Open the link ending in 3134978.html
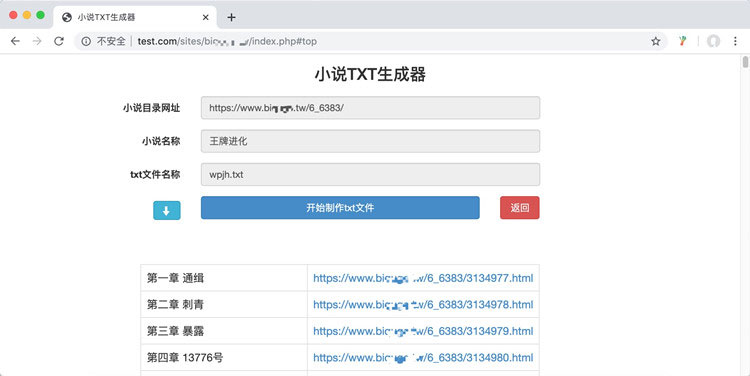750x376 pixels. point(423,304)
